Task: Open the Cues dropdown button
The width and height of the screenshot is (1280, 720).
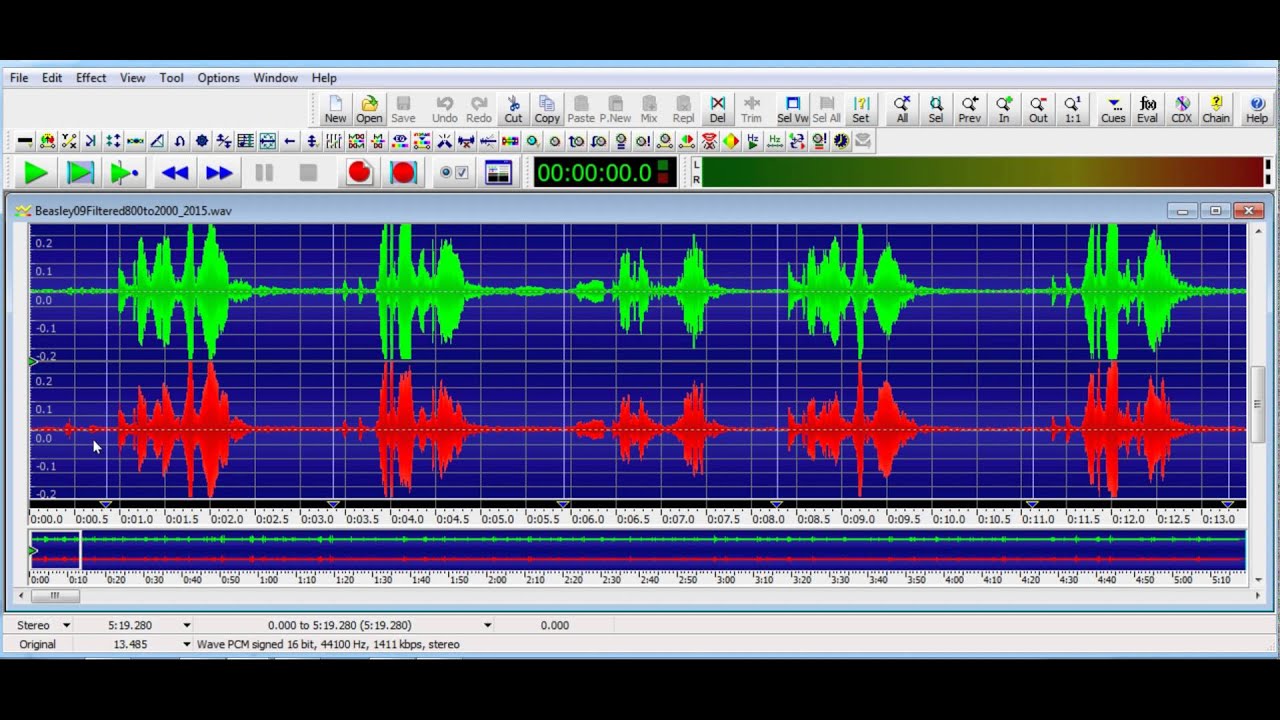Action: 1113,110
